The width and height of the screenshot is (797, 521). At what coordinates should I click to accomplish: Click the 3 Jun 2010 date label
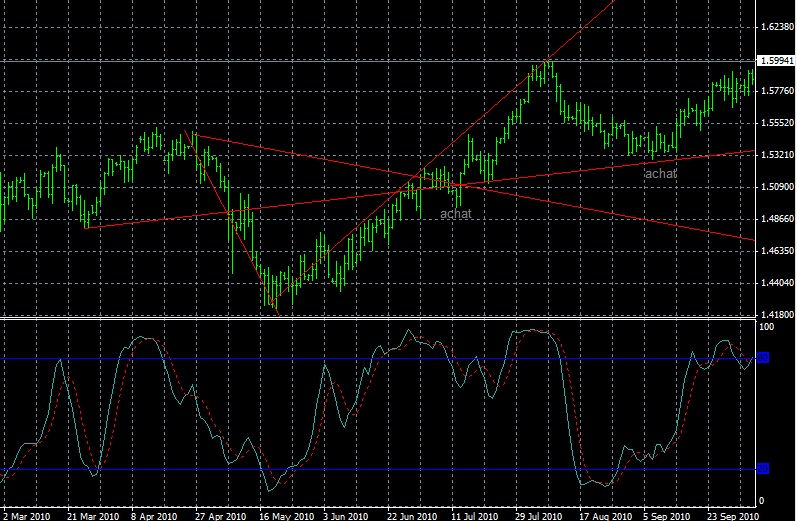point(346,516)
